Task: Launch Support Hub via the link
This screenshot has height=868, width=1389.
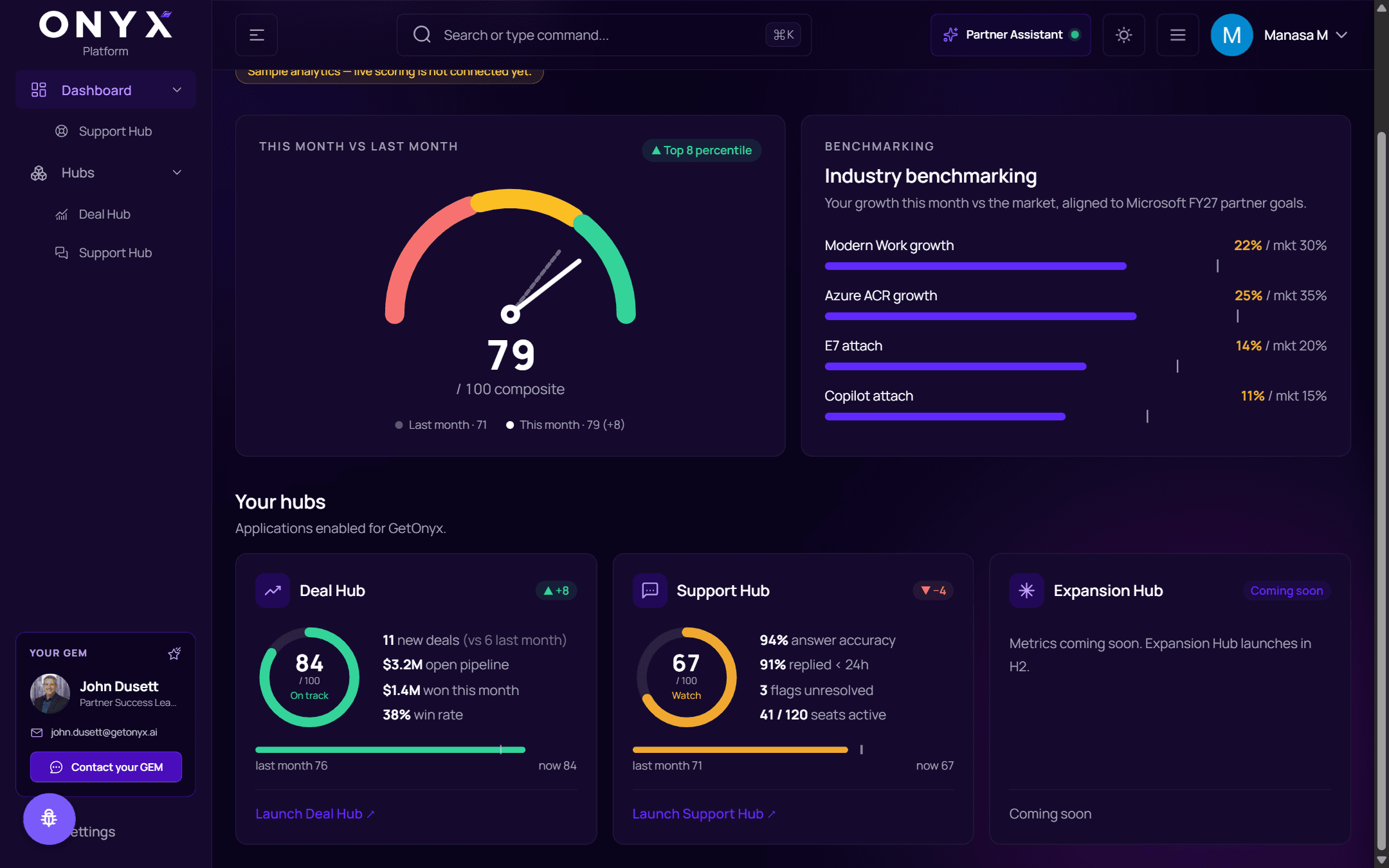Action: (x=704, y=814)
